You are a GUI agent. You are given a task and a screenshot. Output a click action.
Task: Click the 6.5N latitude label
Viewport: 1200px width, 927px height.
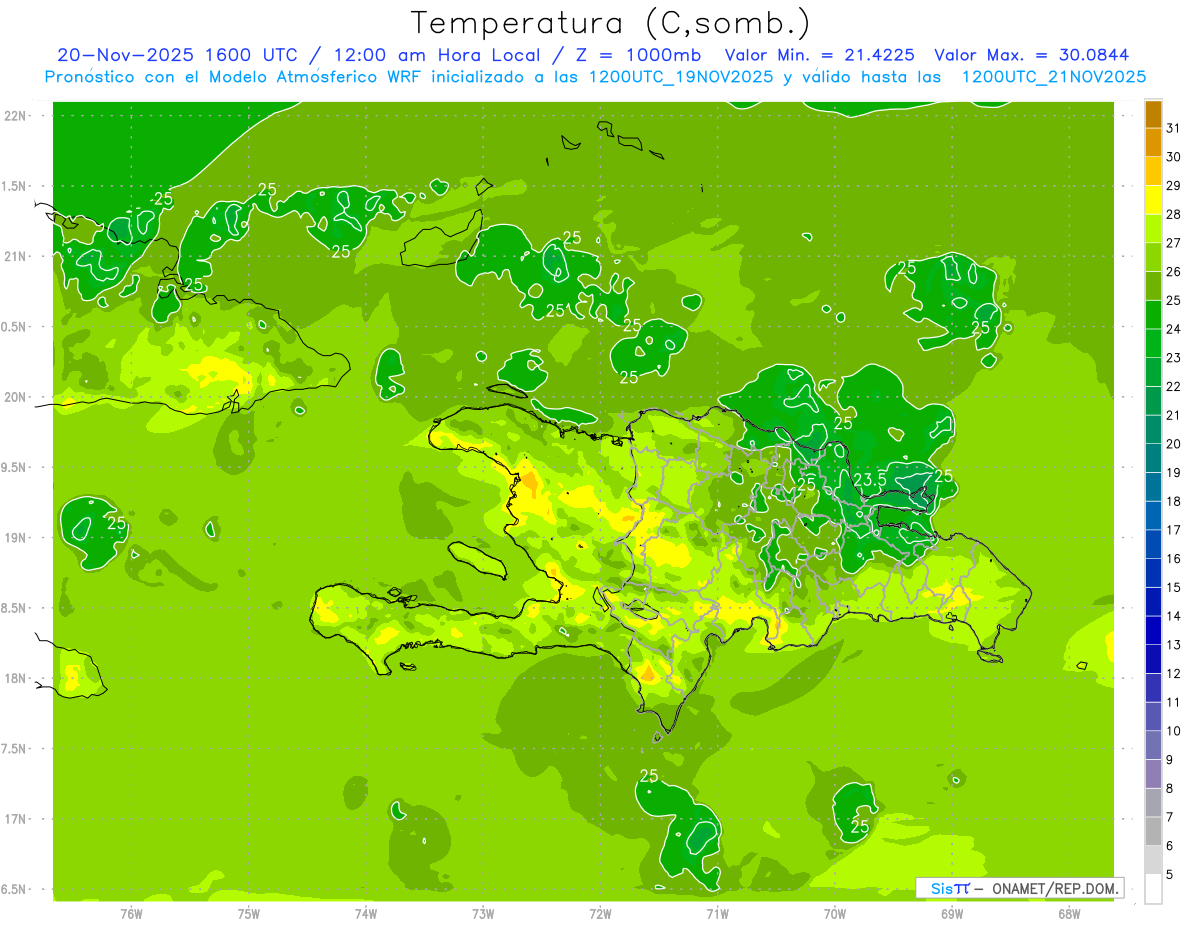click(x=15, y=890)
